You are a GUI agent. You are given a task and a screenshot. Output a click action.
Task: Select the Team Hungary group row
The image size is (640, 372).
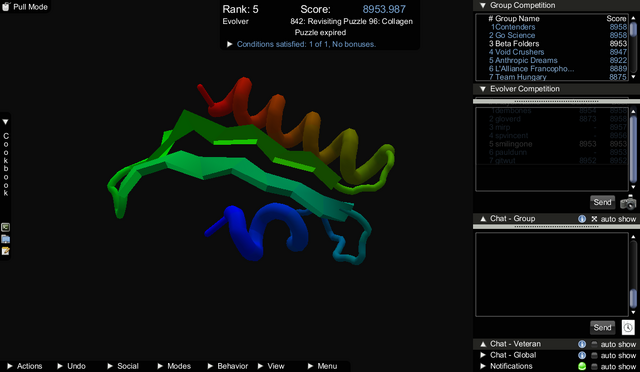click(558, 77)
